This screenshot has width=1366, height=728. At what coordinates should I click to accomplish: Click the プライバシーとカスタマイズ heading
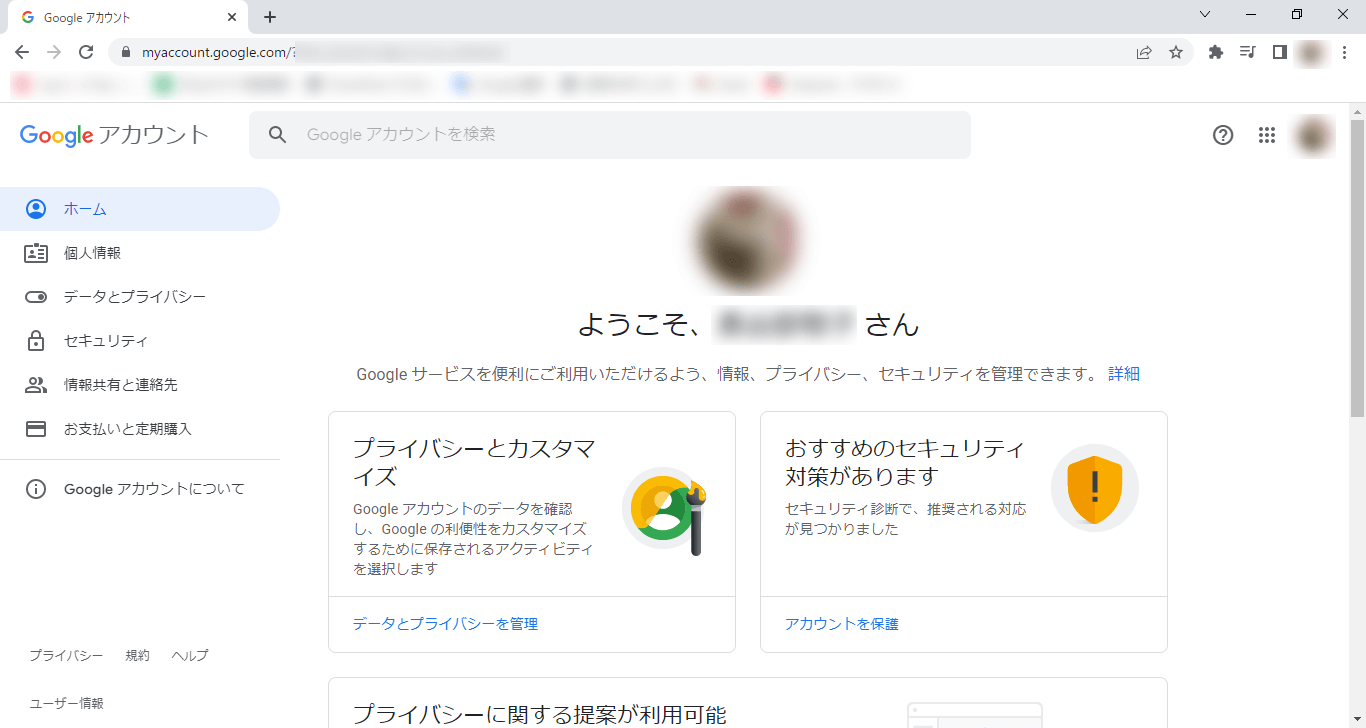tap(474, 462)
